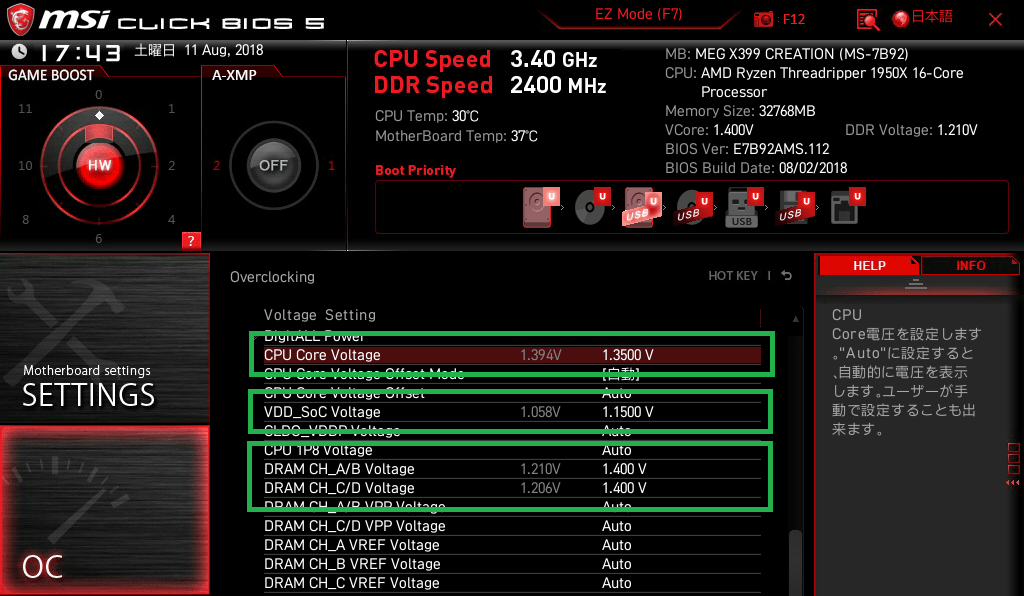This screenshot has width=1024, height=596.
Task: Select the DRAM CH_A VREF Voltage row
Action: click(x=512, y=545)
